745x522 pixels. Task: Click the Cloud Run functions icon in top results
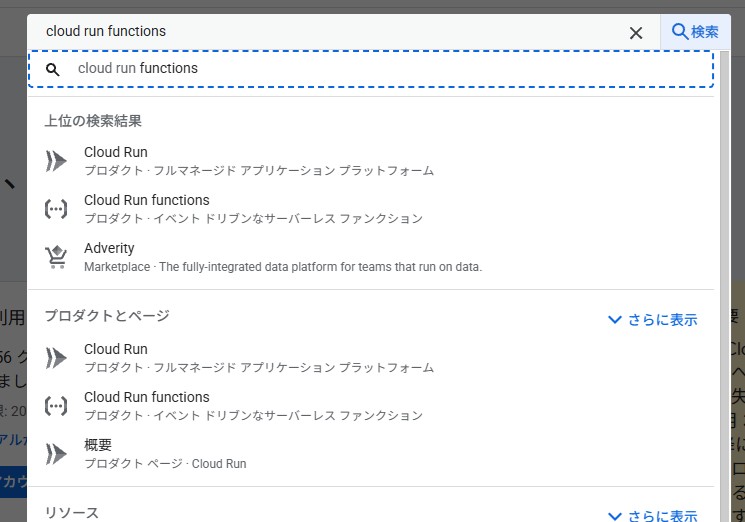coord(57,209)
